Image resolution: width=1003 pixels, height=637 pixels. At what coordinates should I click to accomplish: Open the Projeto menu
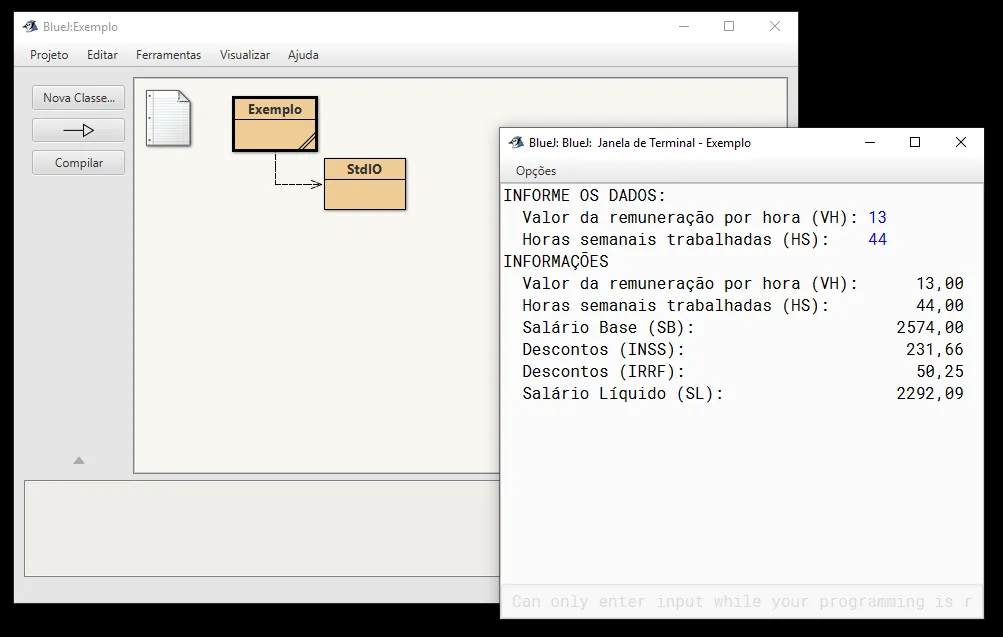[x=49, y=55]
